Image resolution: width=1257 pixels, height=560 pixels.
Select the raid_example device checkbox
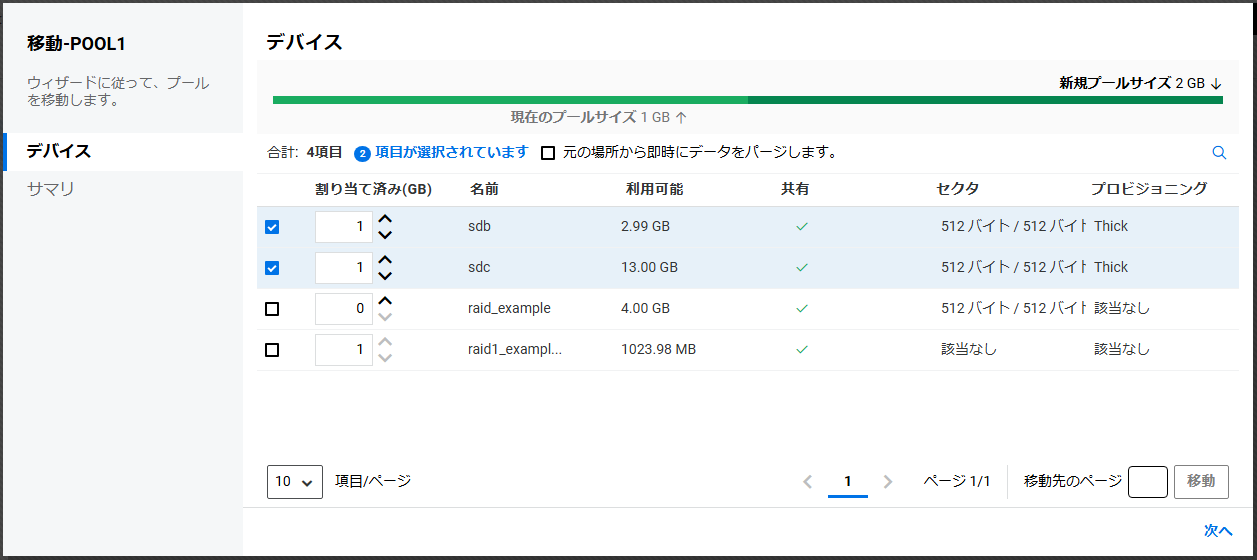[272, 309]
